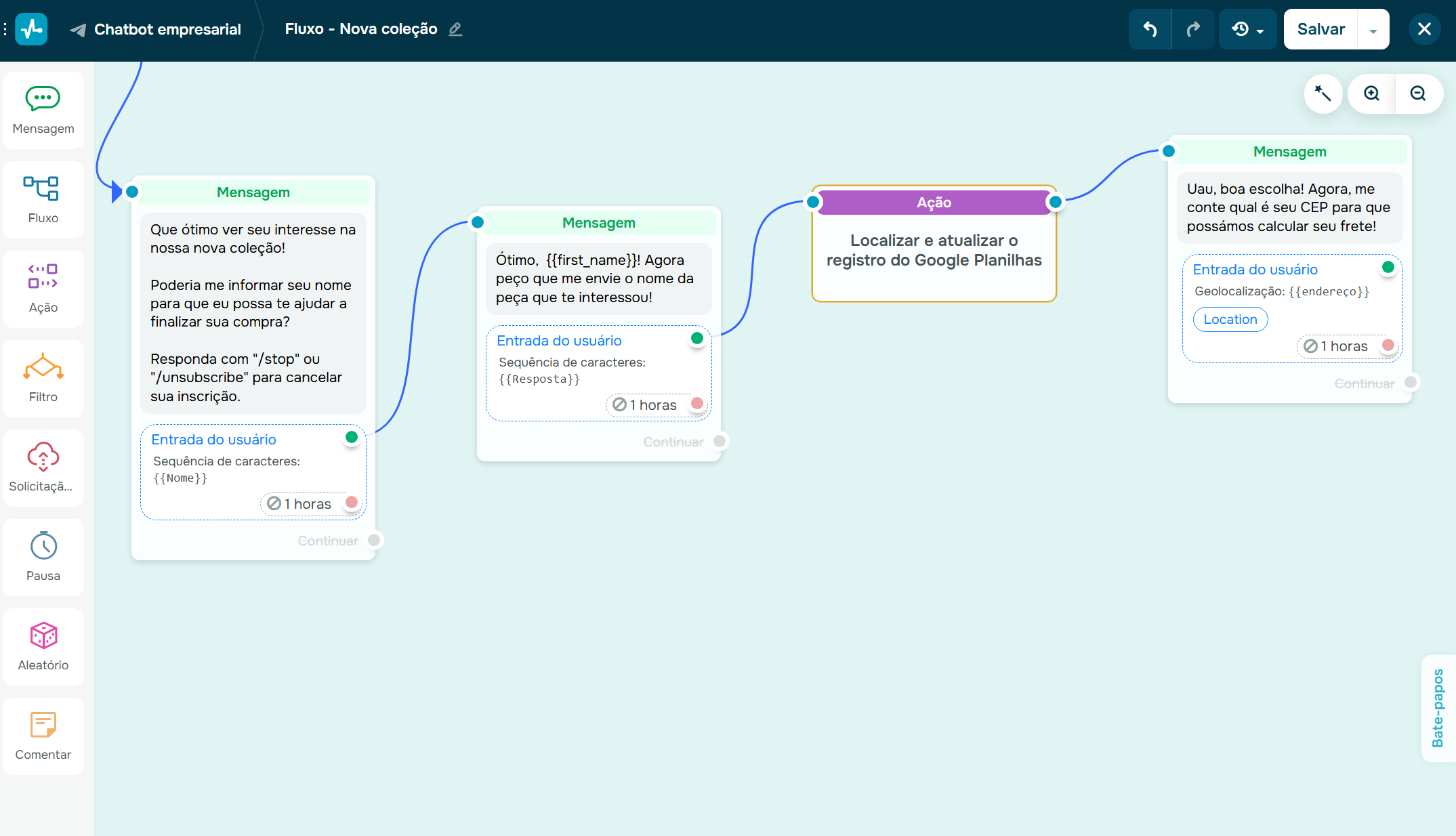This screenshot has height=836, width=1456.
Task: Click green connector of {{Nome}} user input
Action: [351, 437]
